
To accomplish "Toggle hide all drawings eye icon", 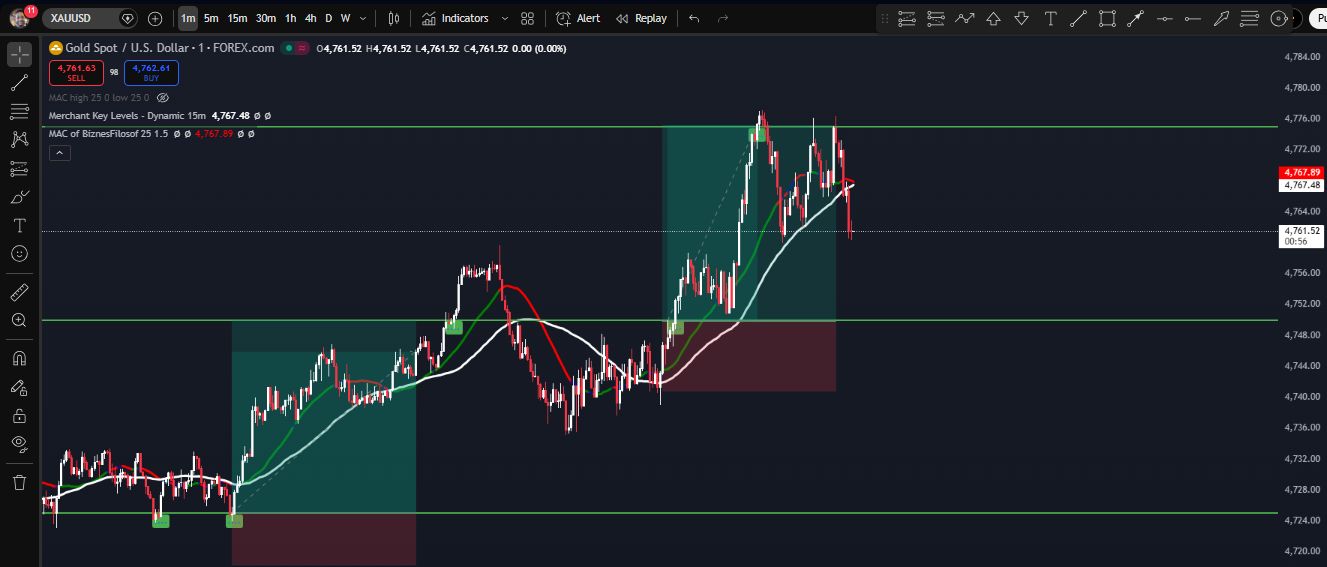I will 19,442.
